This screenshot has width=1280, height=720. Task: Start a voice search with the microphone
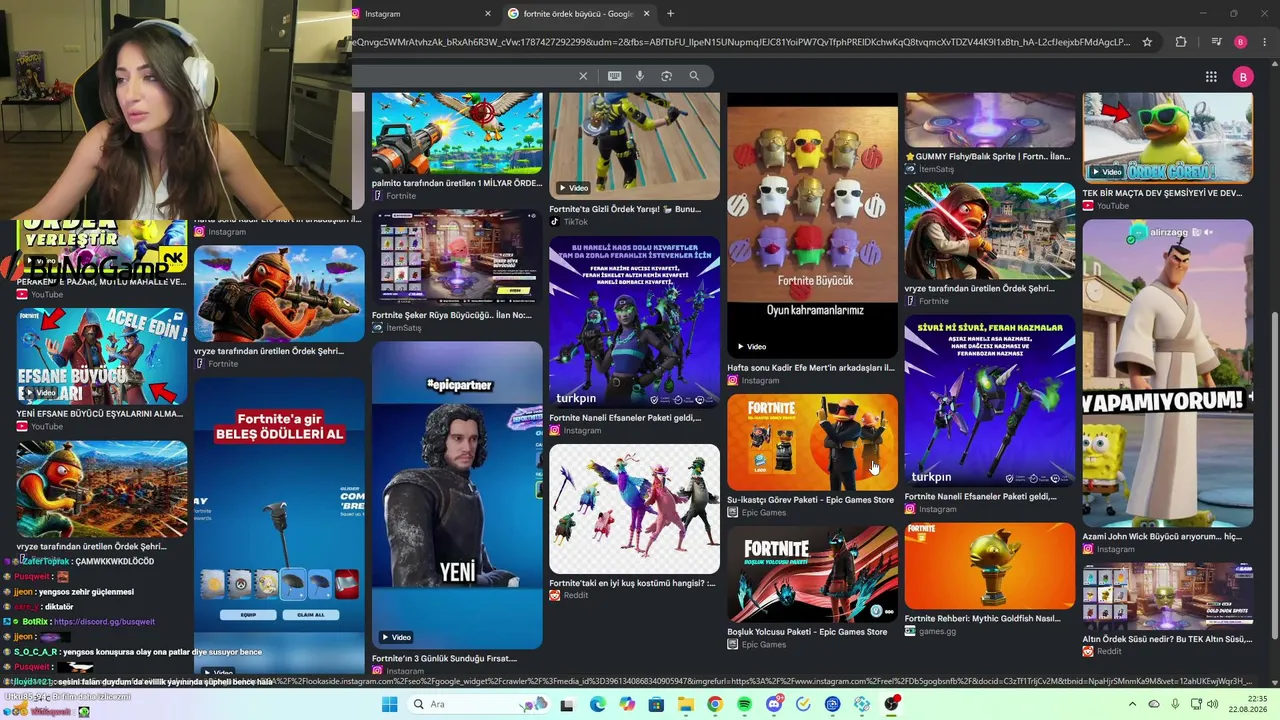(x=640, y=76)
